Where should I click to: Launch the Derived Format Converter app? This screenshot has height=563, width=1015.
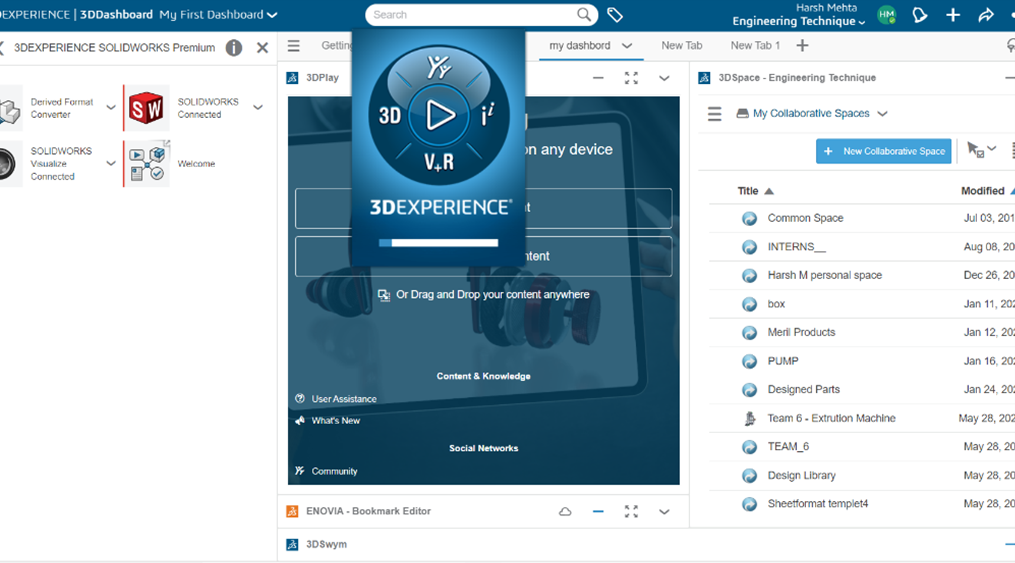point(10,108)
